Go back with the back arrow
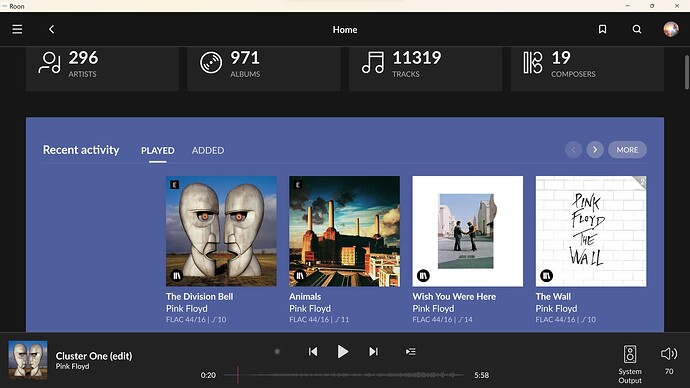 tap(51, 29)
